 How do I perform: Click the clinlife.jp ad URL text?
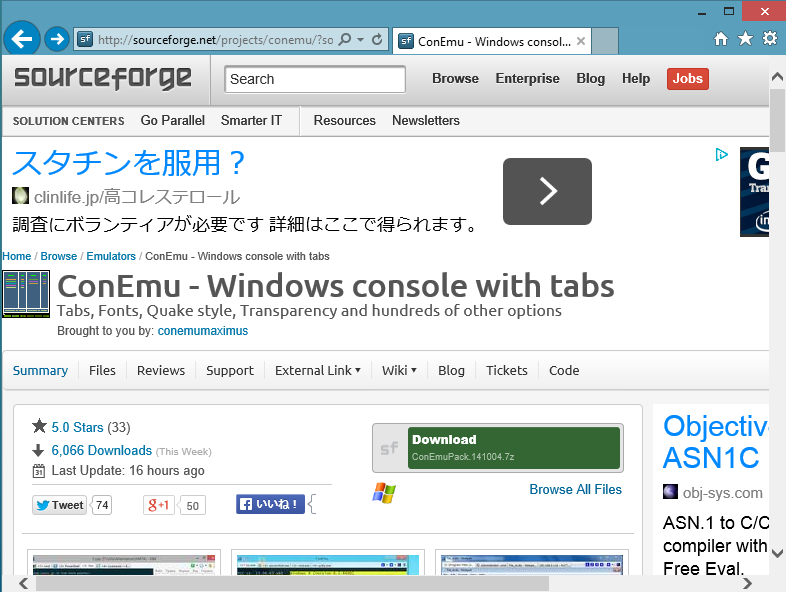click(137, 198)
